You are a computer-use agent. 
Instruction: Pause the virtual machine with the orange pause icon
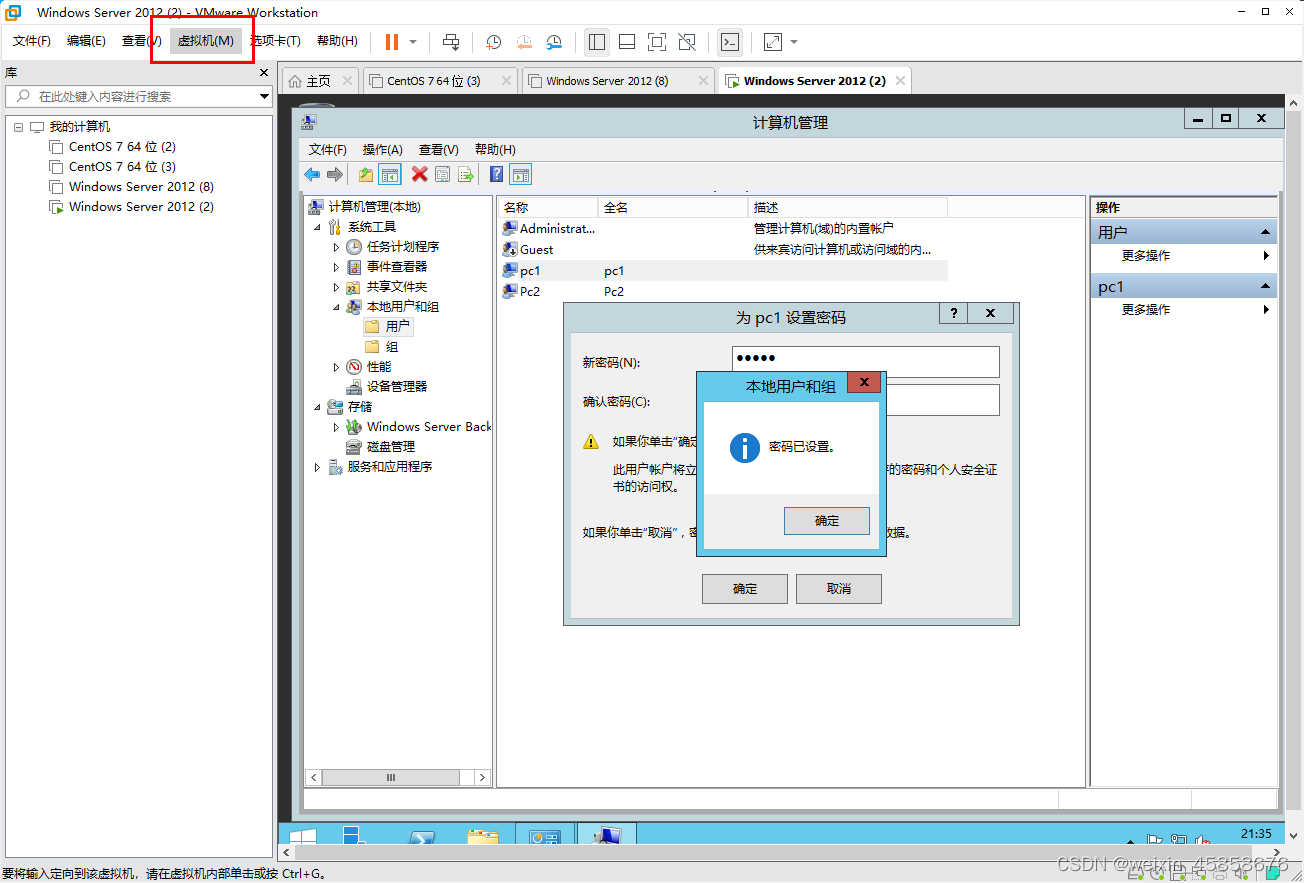(392, 42)
